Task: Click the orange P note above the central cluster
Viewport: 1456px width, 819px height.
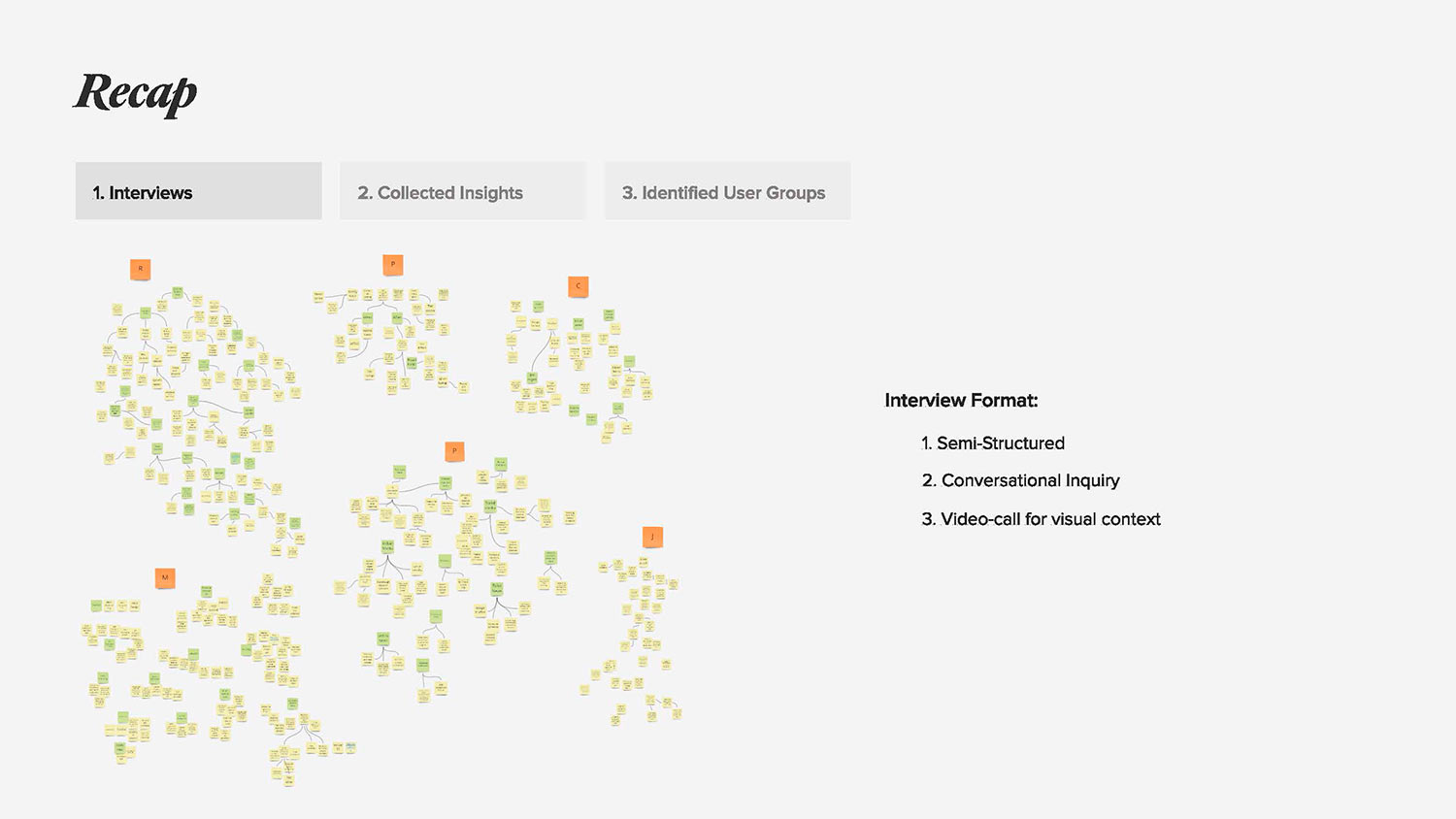Action: 454,451
